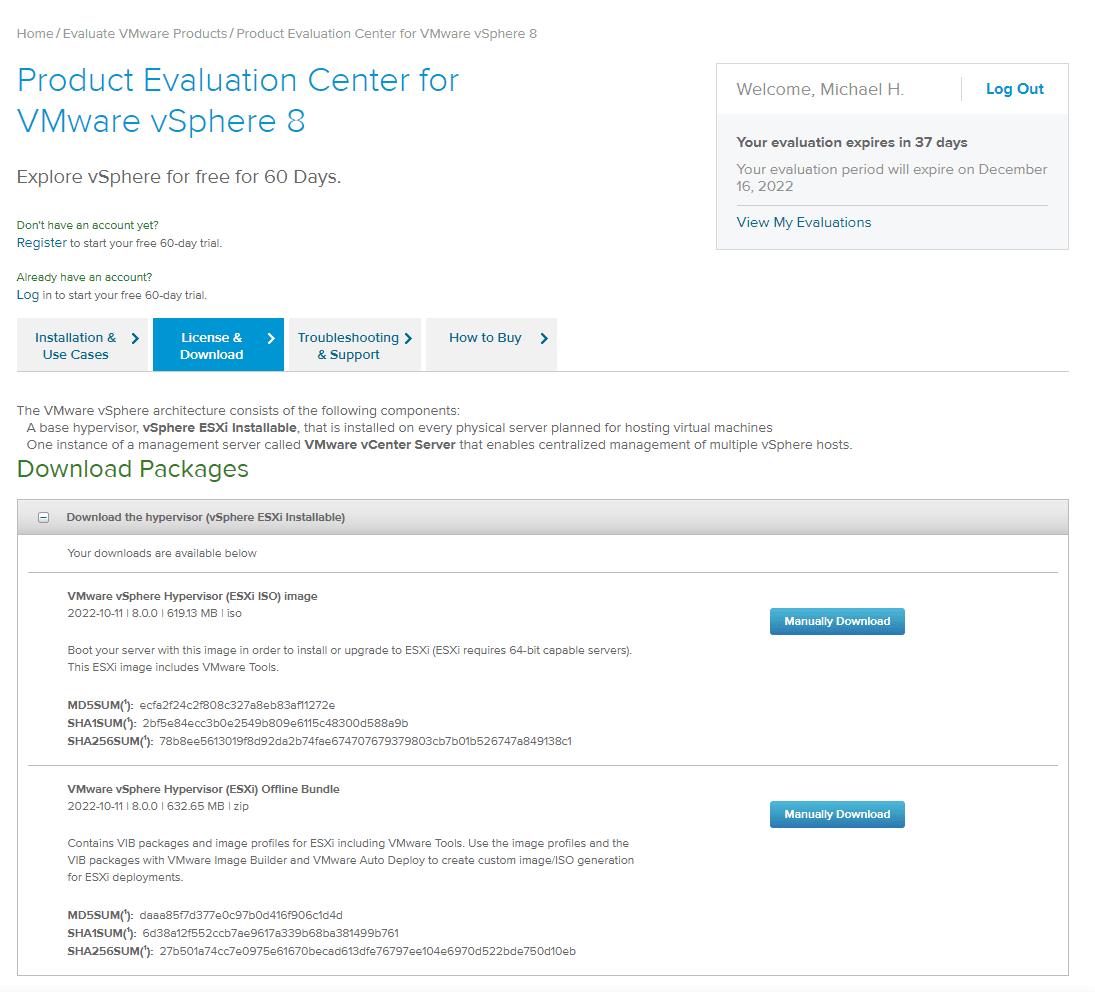Viewport: 1095px width, 992px height.
Task: Open the How to Buy tab
Action: 491,345
